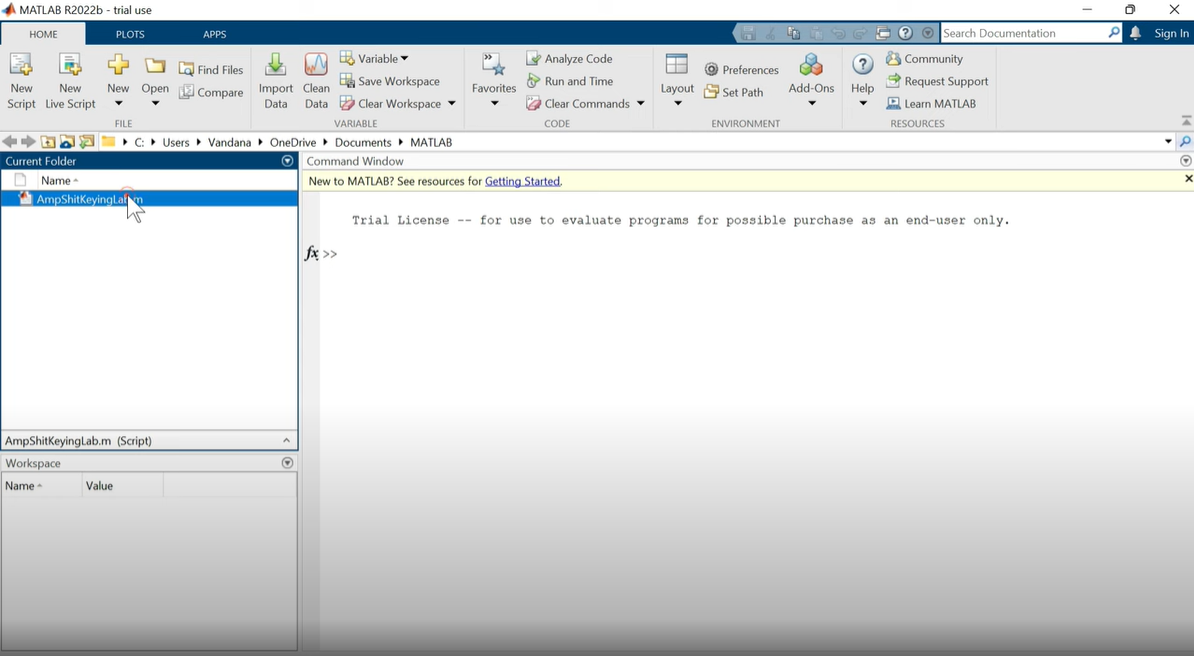
Task: Open the Getting Started link
Action: (x=522, y=181)
